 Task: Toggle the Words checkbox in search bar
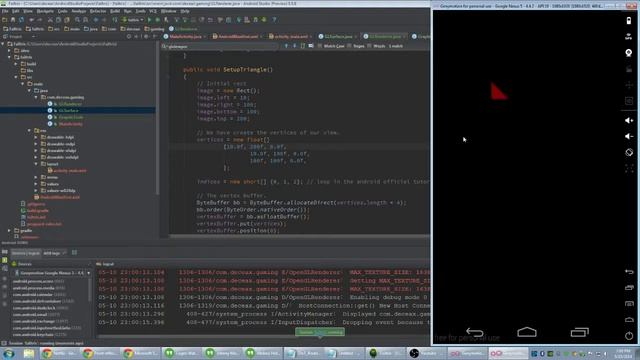point(369,46)
